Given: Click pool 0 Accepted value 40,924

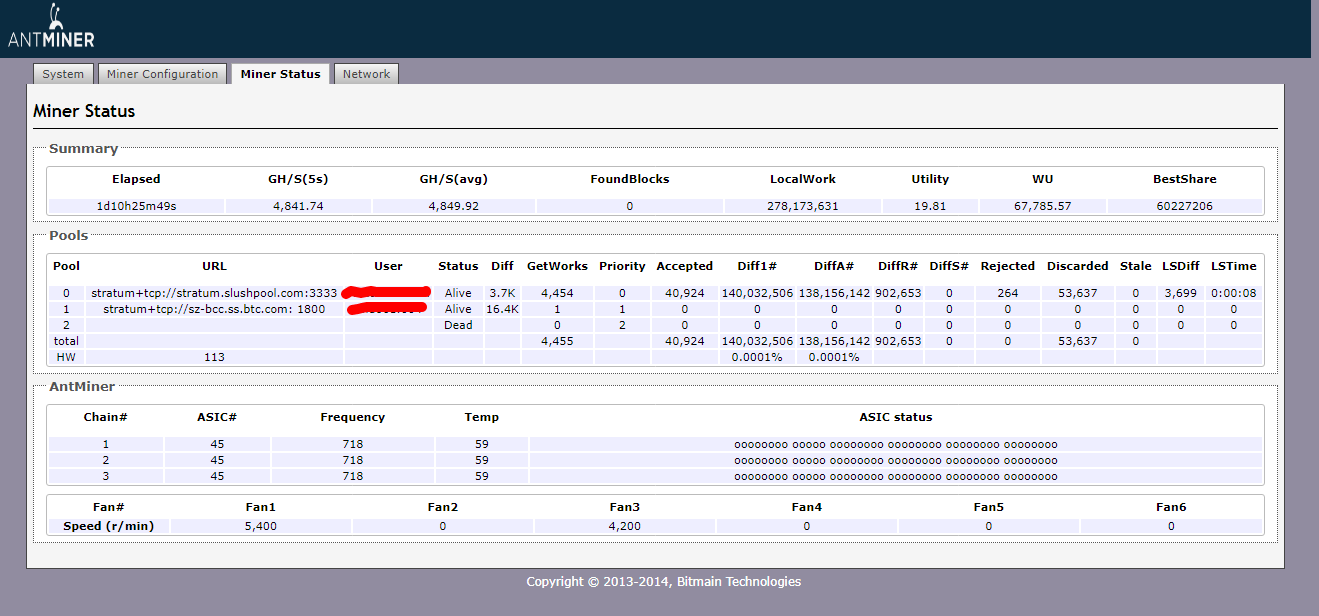Looking at the screenshot, I should coord(684,293).
